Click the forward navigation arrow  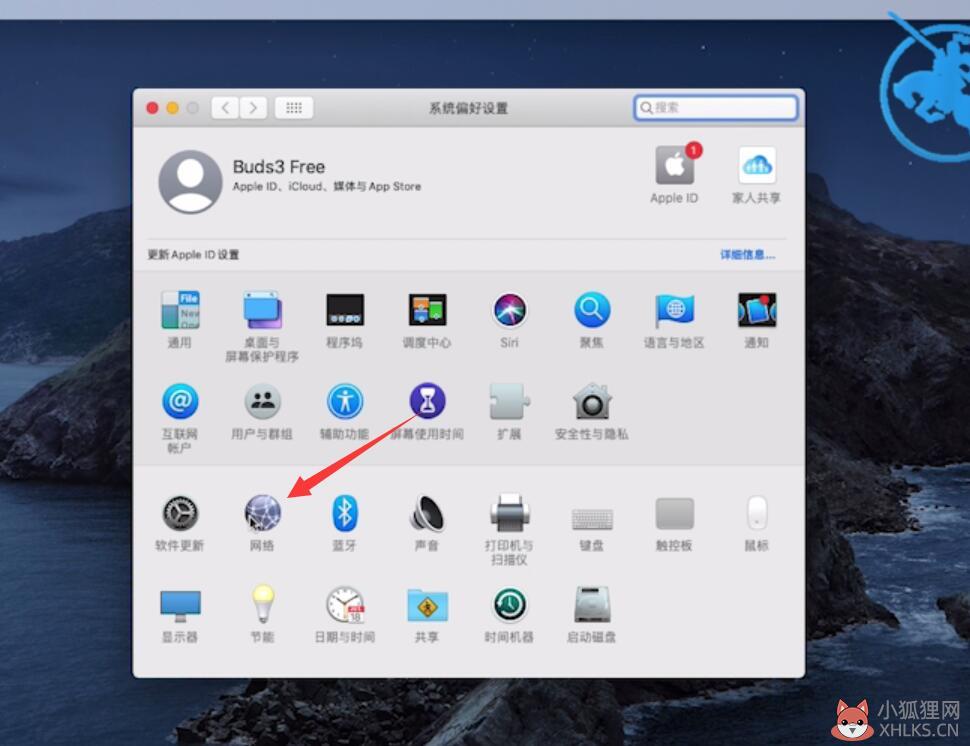click(x=253, y=108)
